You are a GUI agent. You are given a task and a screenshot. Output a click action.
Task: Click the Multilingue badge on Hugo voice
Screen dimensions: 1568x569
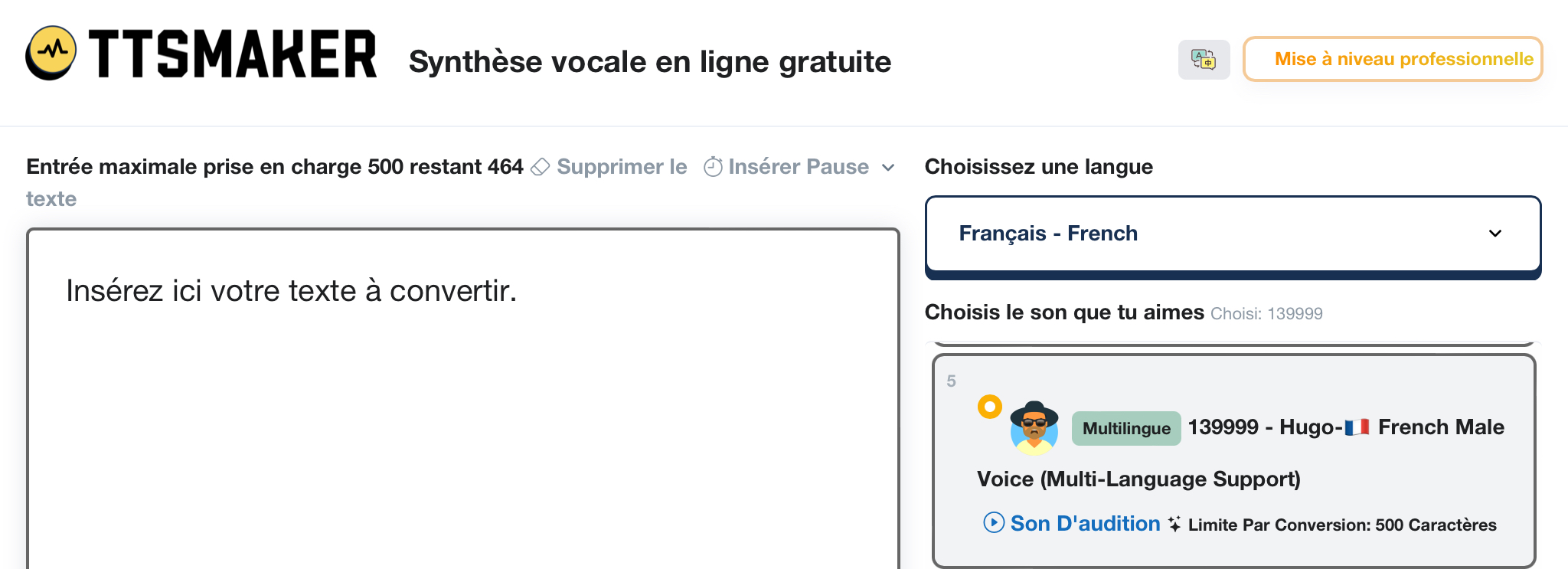pos(1126,428)
